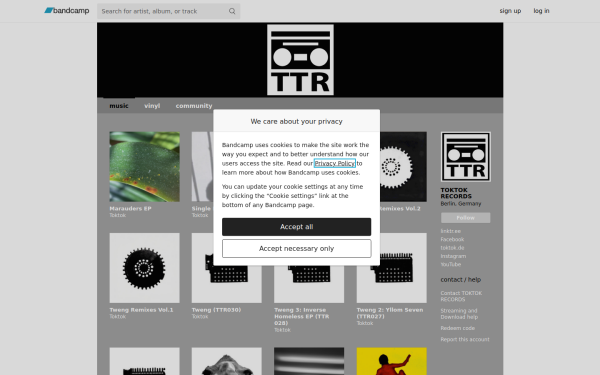
Task: Click the Berlin, Germany location text
Action: pyautogui.click(x=461, y=204)
